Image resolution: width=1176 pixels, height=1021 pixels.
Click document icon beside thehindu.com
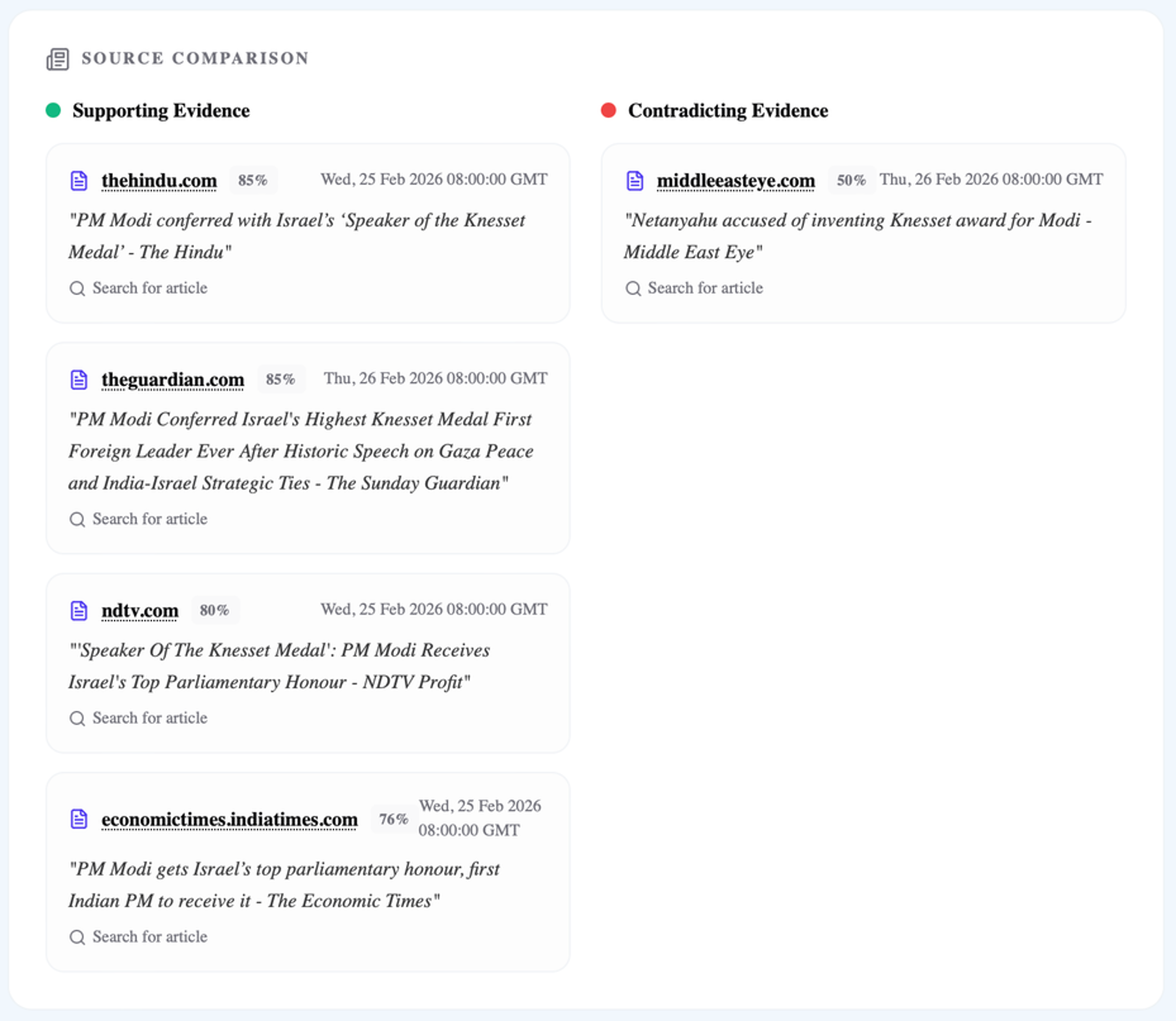[79, 180]
